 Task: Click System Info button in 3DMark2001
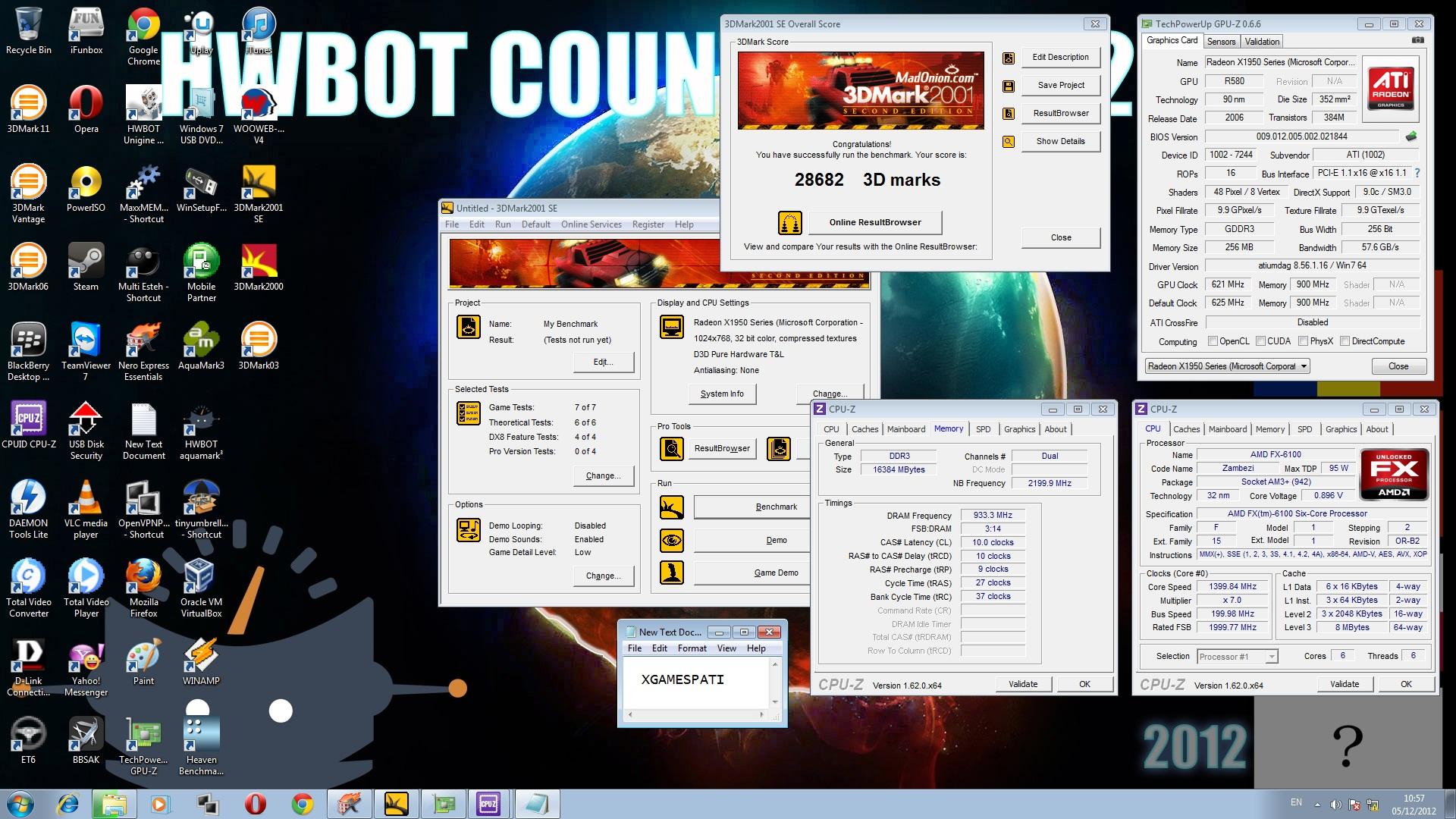click(722, 394)
